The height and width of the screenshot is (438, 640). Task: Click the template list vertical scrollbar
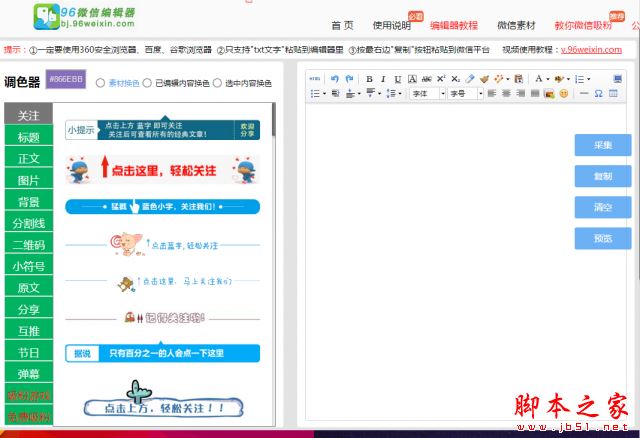click(273, 119)
